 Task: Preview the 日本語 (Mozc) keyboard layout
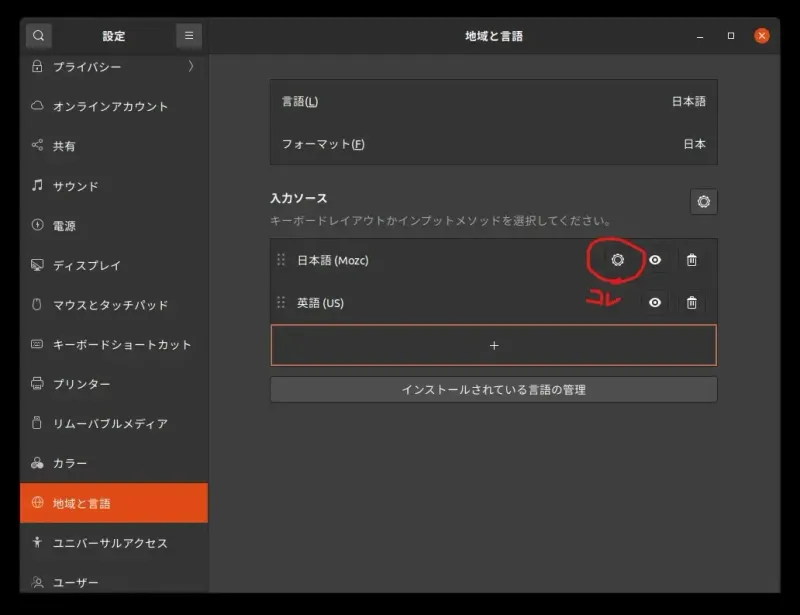pyautogui.click(x=654, y=259)
